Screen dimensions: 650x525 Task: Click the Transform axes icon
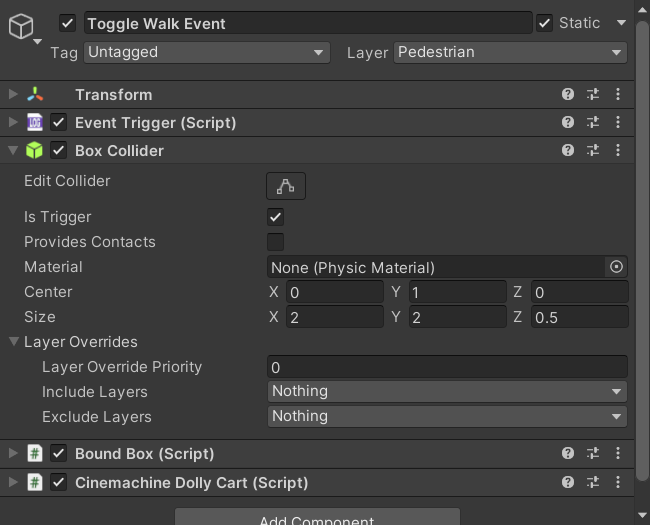point(35,94)
